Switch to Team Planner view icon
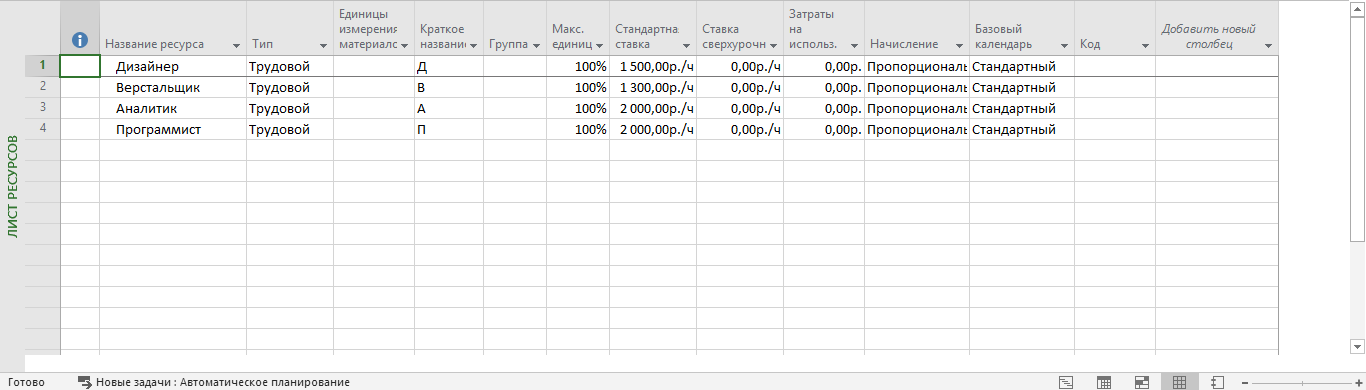1366x390 pixels. tap(1141, 382)
